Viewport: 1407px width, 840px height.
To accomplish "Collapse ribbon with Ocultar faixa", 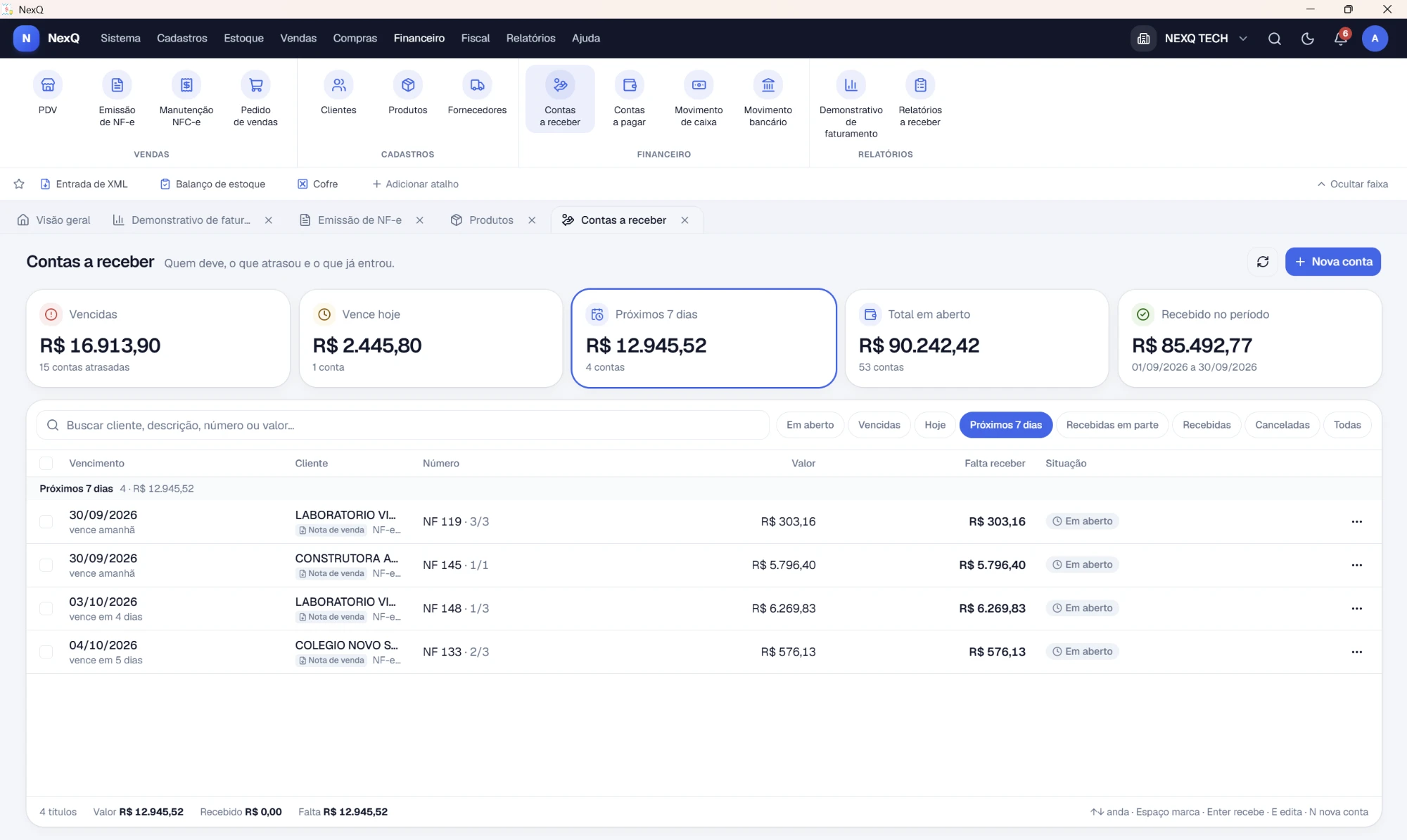I will [x=1352, y=184].
